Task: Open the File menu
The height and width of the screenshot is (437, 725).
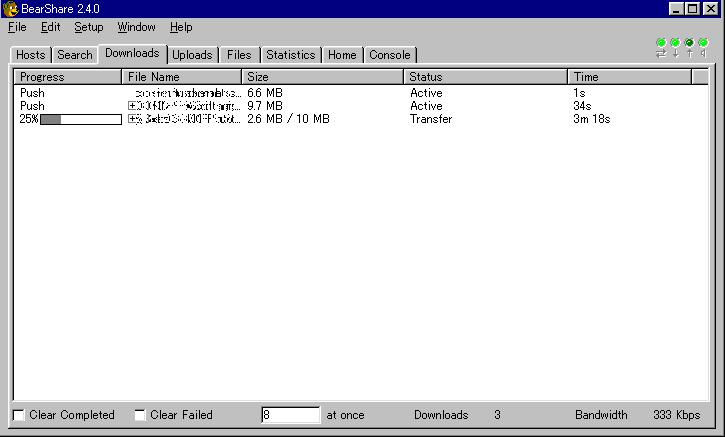Action: pos(17,27)
